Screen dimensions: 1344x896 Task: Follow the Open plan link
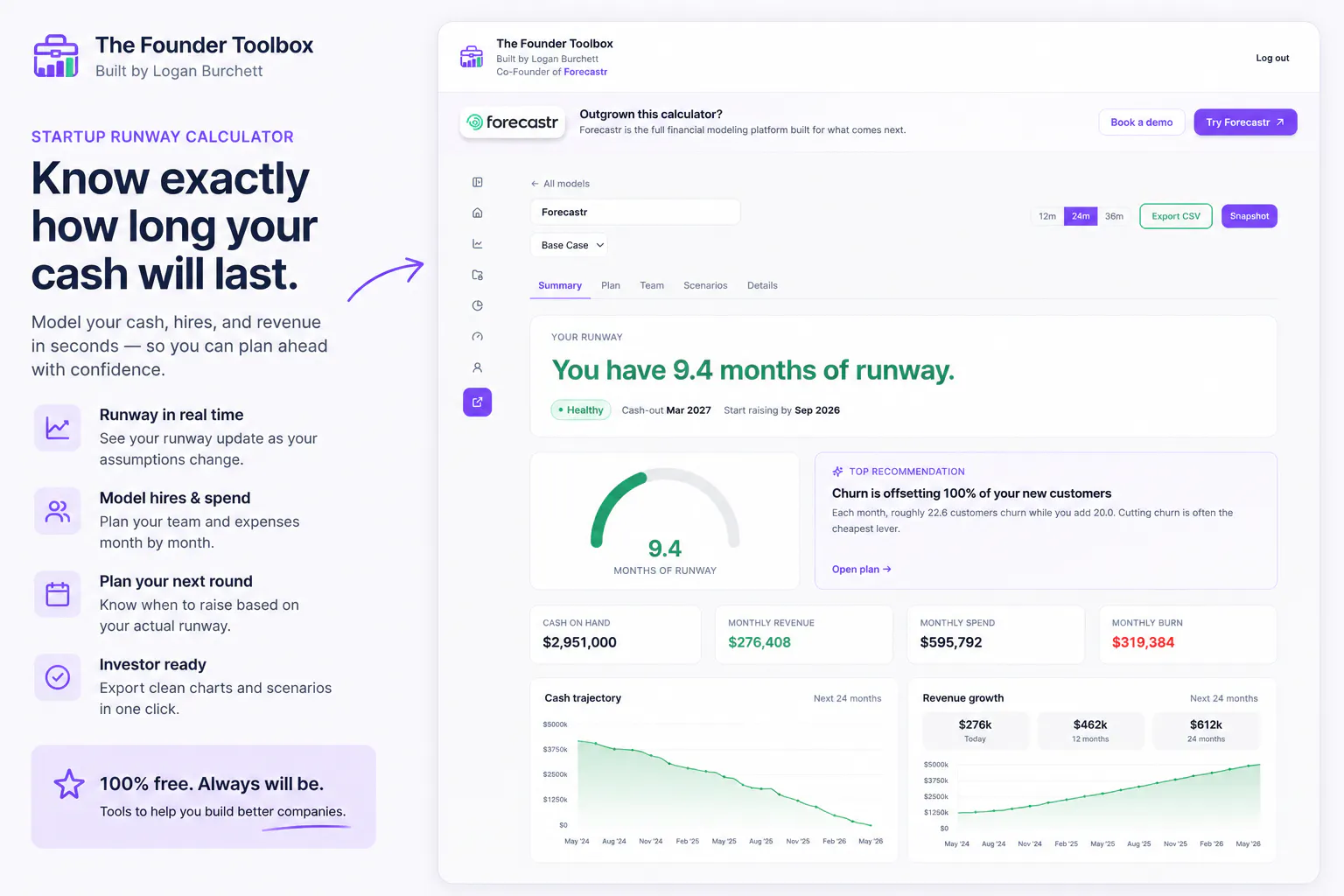click(x=861, y=569)
